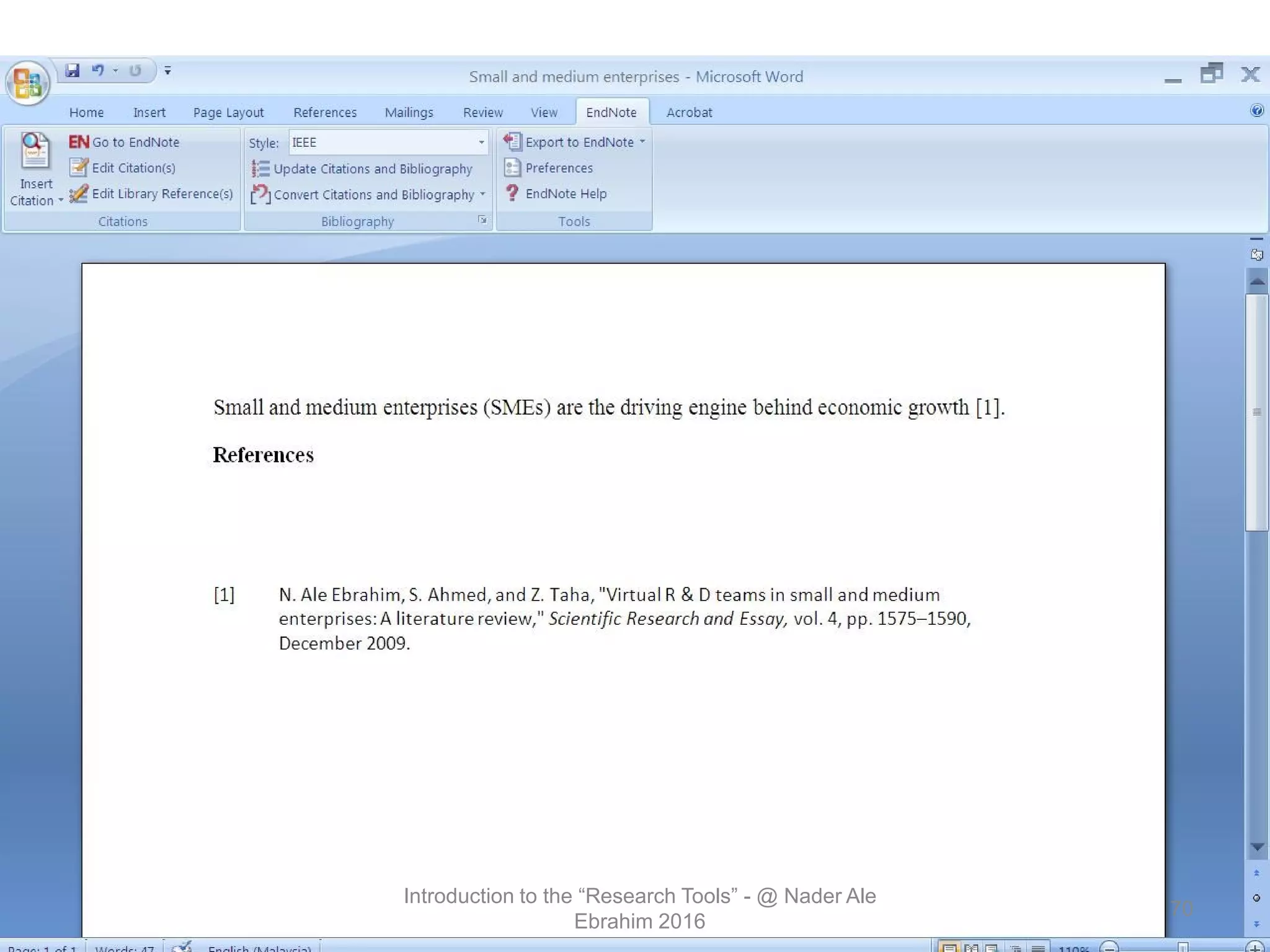The image size is (1270, 952).
Task: Open Customize Quick Access Toolbar dropdown
Action: (x=167, y=71)
